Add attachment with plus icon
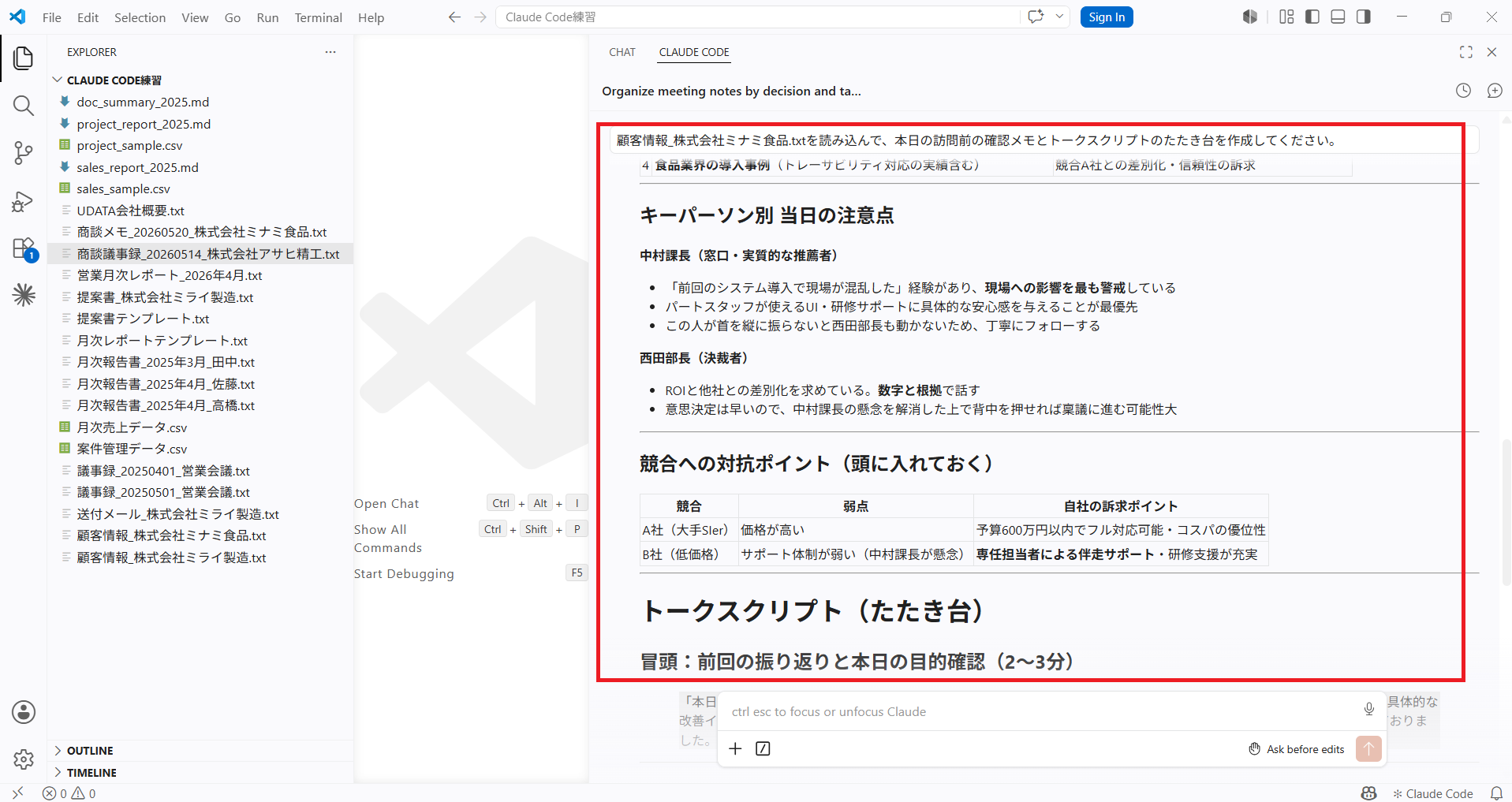Screen dimensions: 1512x802 tap(735, 748)
